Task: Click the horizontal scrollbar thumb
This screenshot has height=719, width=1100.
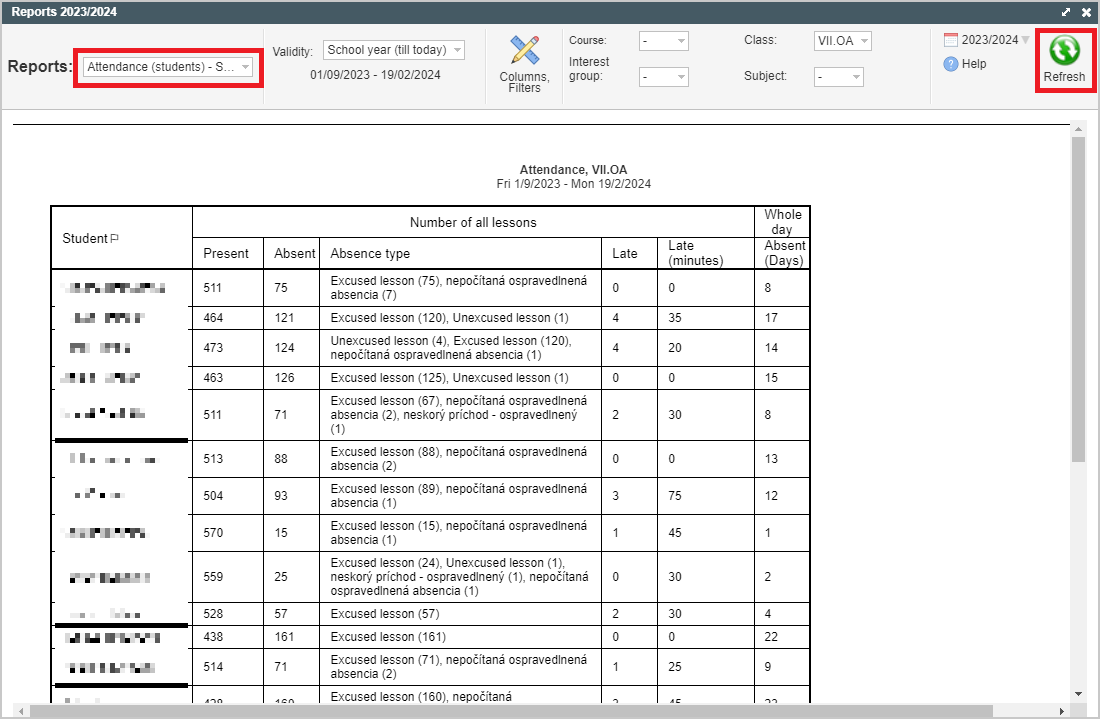Action: click(511, 711)
